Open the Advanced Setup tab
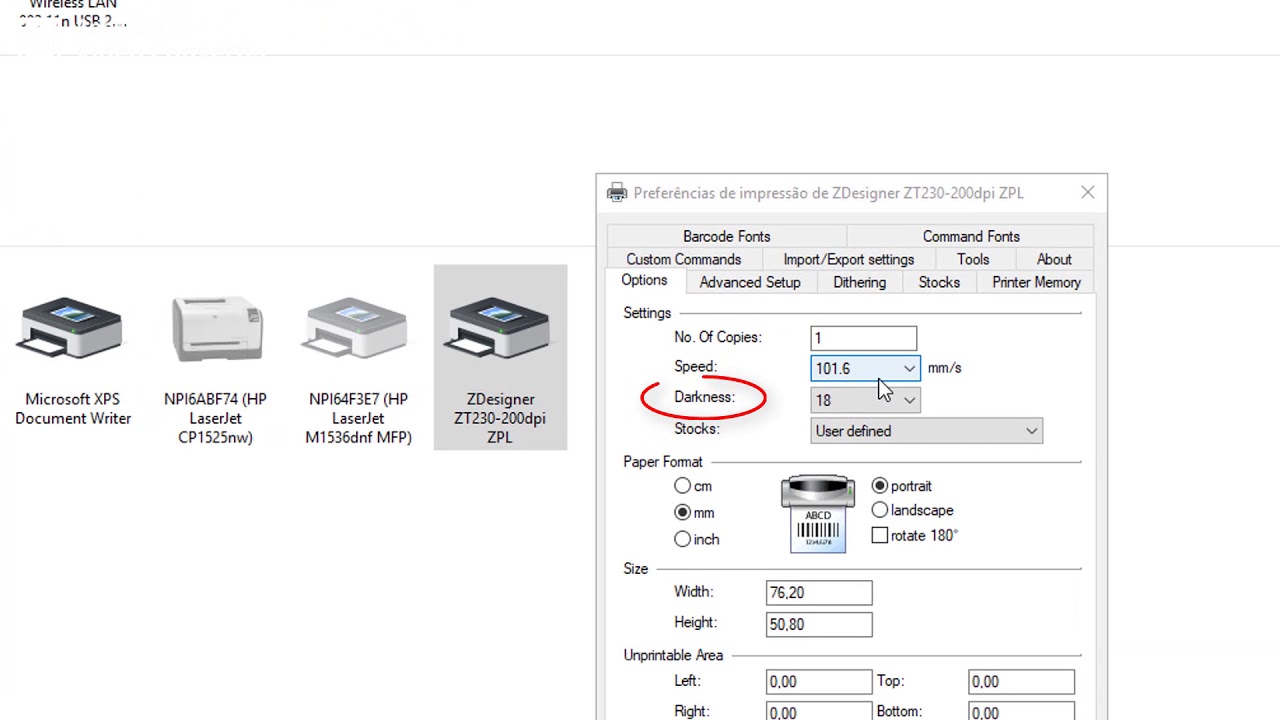 (x=750, y=282)
